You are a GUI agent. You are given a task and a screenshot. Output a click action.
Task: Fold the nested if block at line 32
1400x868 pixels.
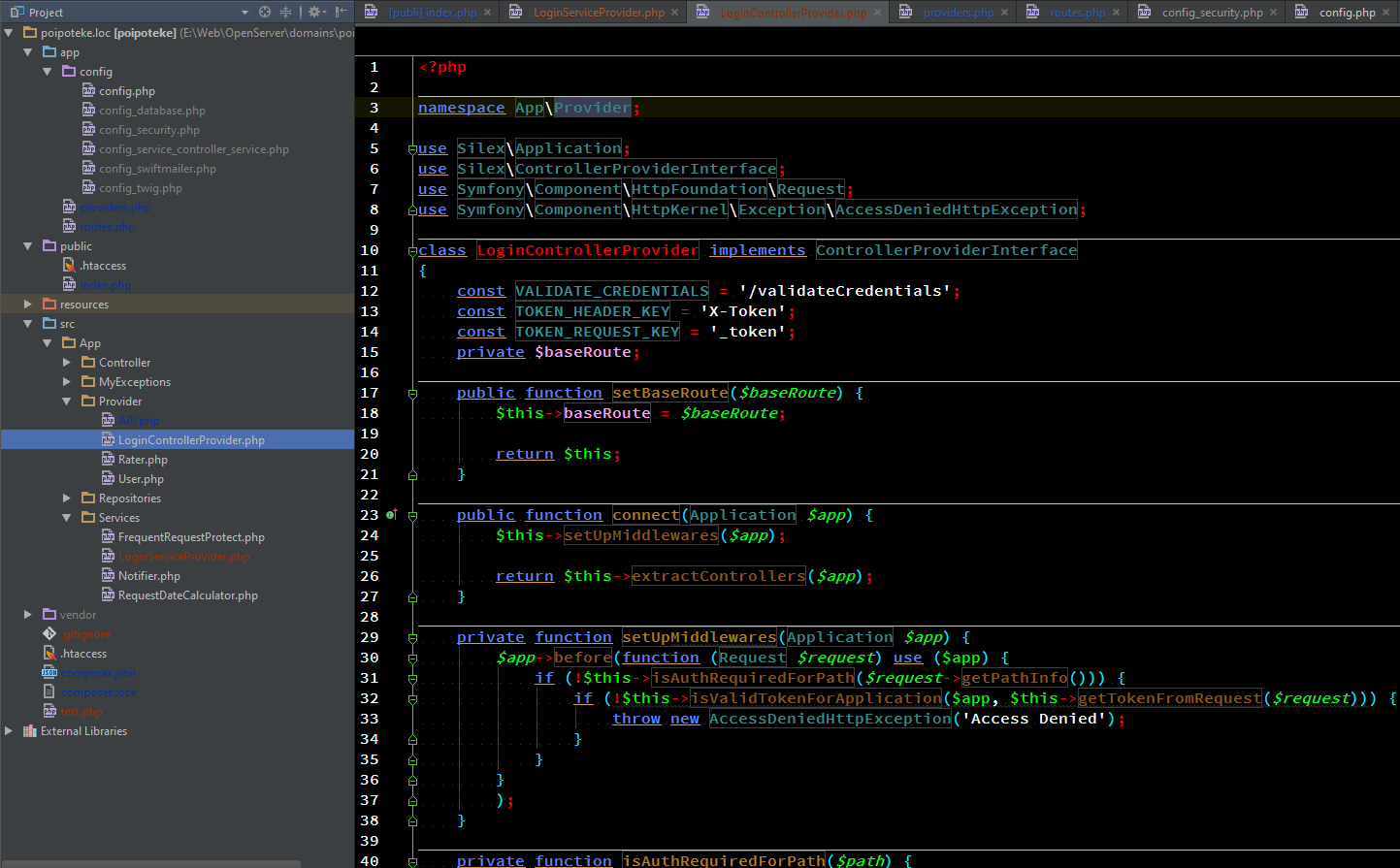tap(412, 698)
